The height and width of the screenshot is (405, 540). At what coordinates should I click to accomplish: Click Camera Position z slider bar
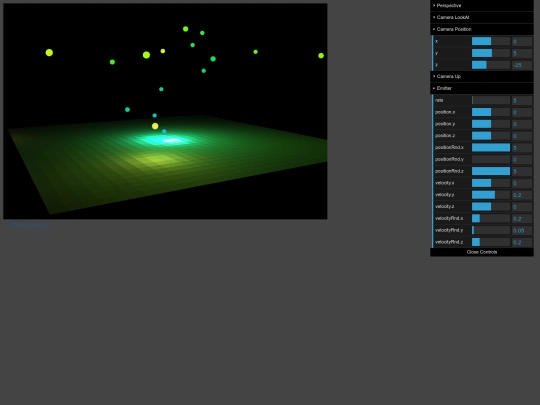(491, 65)
